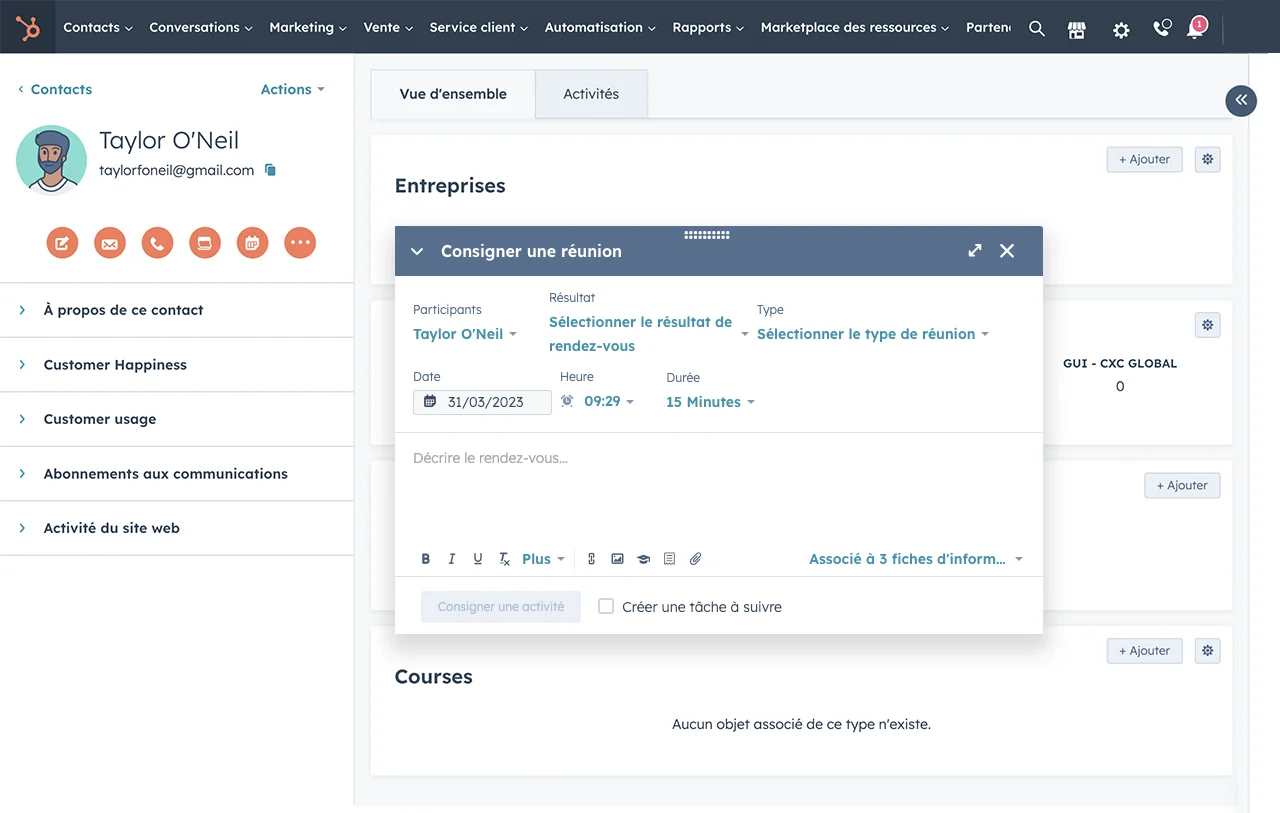The width and height of the screenshot is (1280, 813).
Task: Switch to the Activités tab
Action: pos(591,94)
